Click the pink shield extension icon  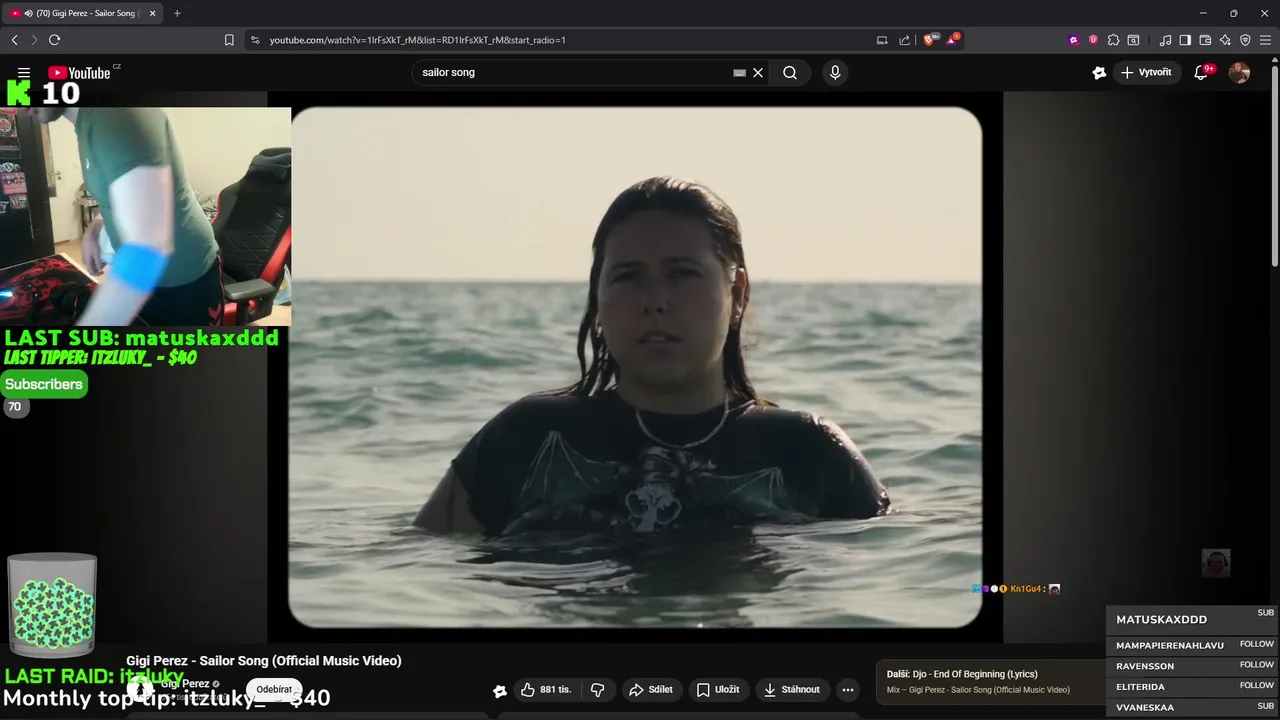pyautogui.click(x=1093, y=40)
